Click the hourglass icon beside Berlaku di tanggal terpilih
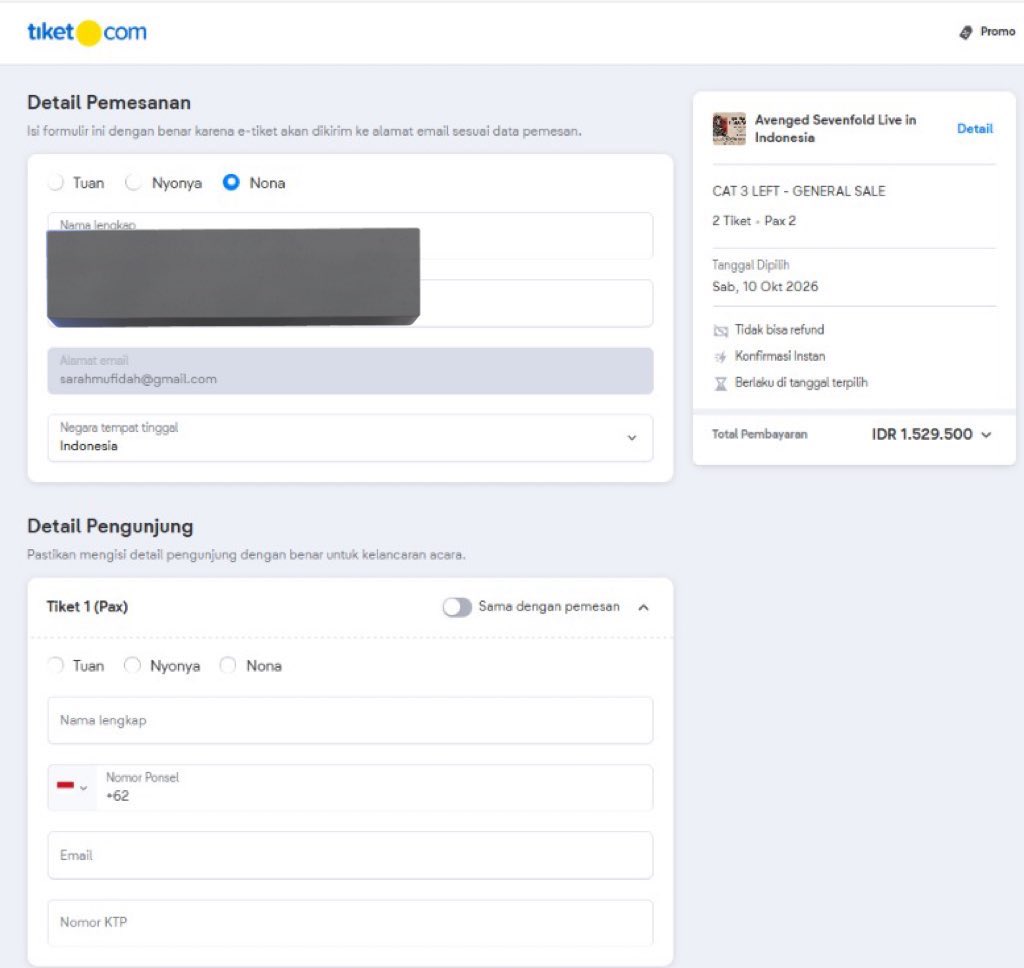Viewport: 1024px width, 968px height. pyautogui.click(x=720, y=383)
